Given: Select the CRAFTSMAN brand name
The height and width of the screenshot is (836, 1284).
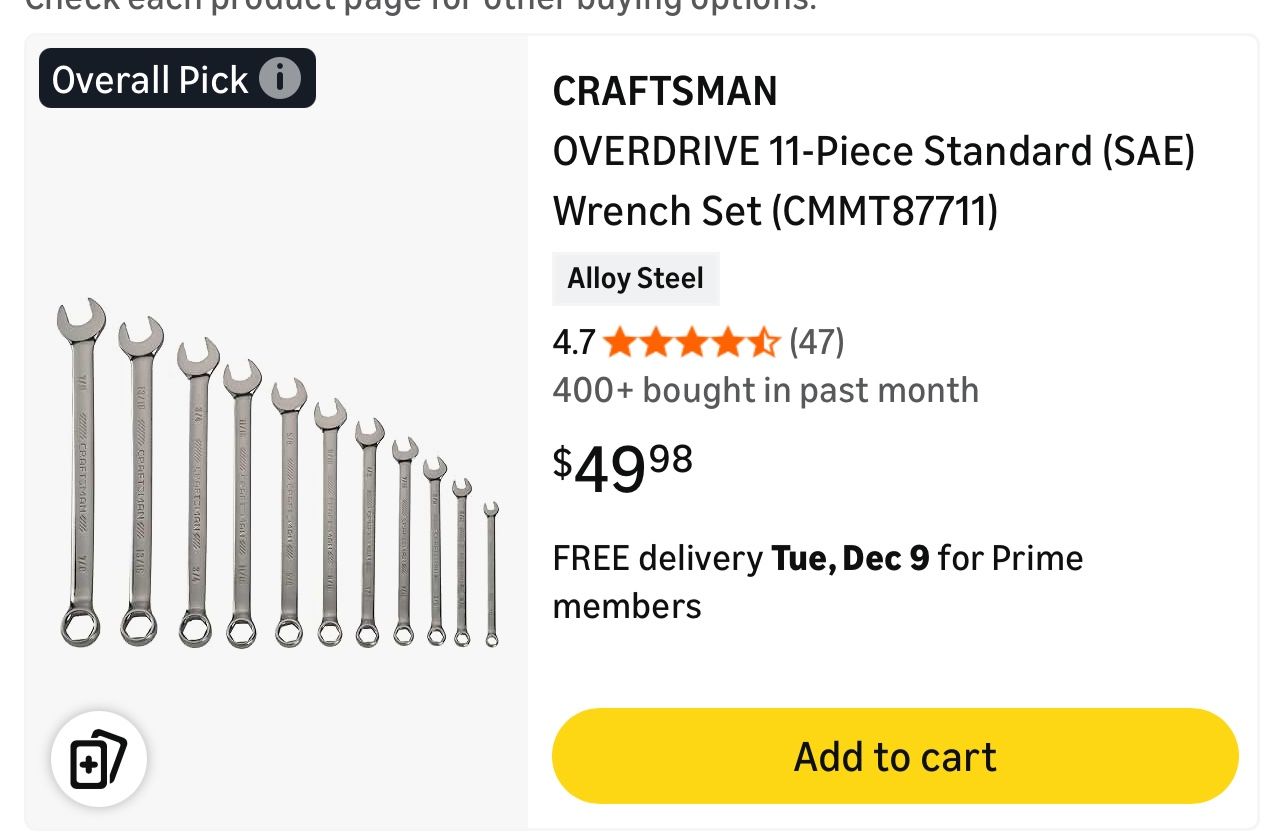Looking at the screenshot, I should pyautogui.click(x=665, y=91).
